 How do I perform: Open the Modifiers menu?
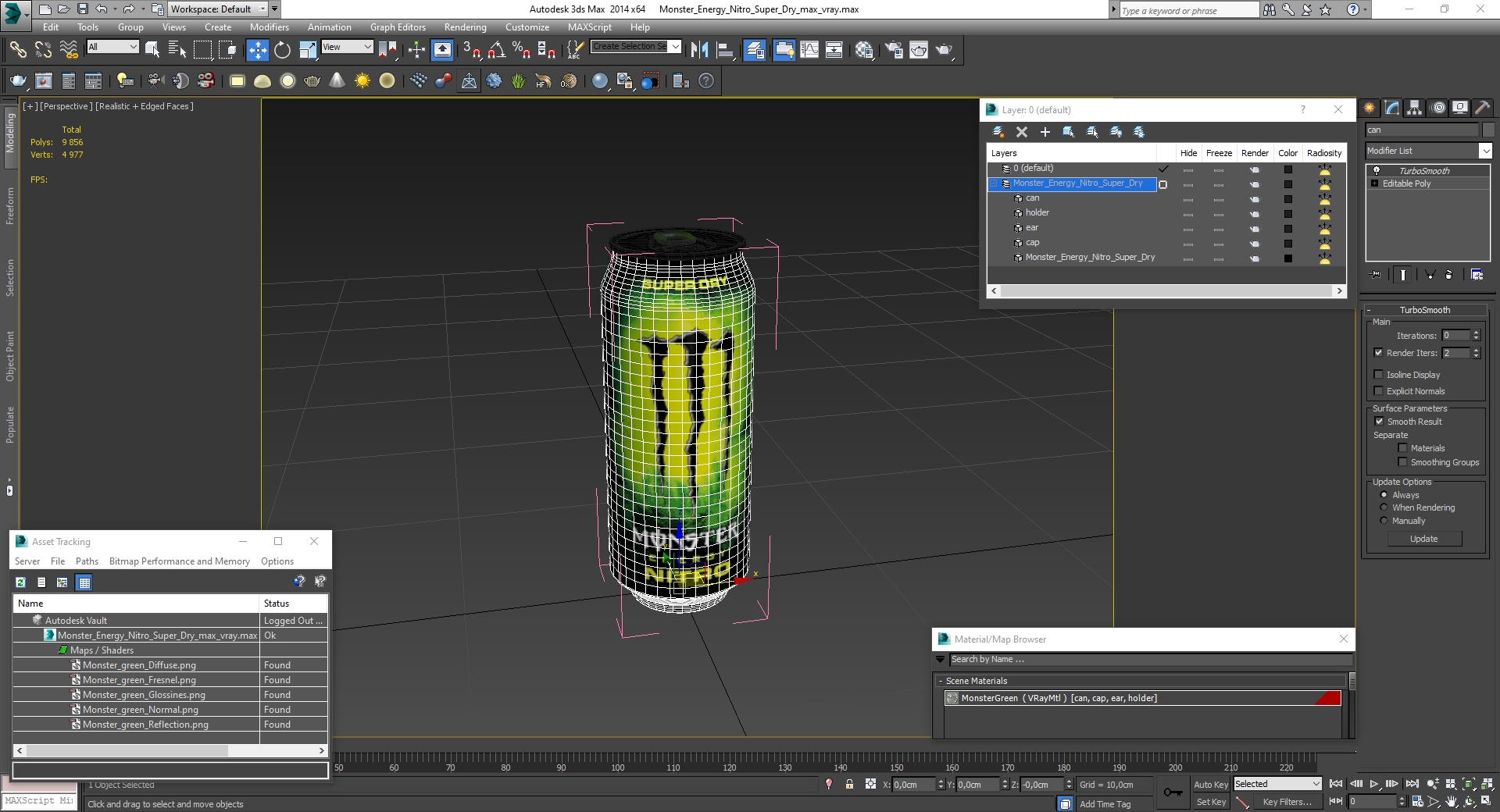click(270, 27)
